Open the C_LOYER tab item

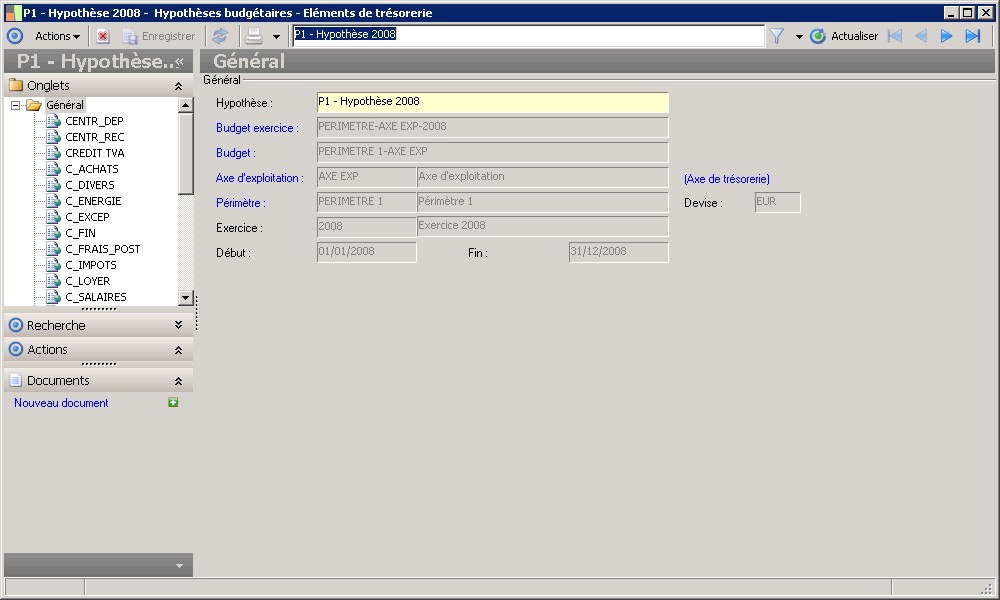tap(87, 281)
